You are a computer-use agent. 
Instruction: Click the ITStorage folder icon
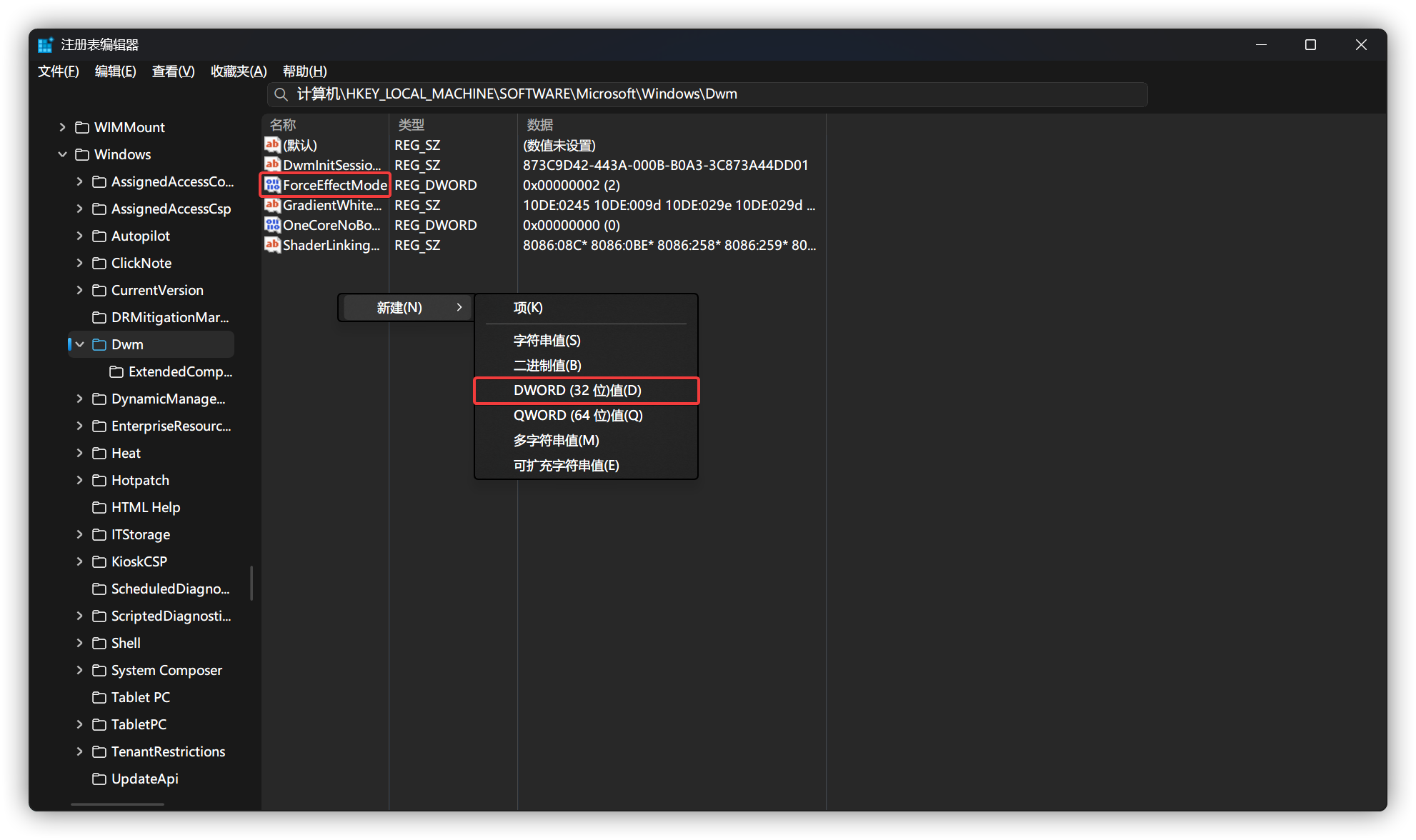[99, 534]
